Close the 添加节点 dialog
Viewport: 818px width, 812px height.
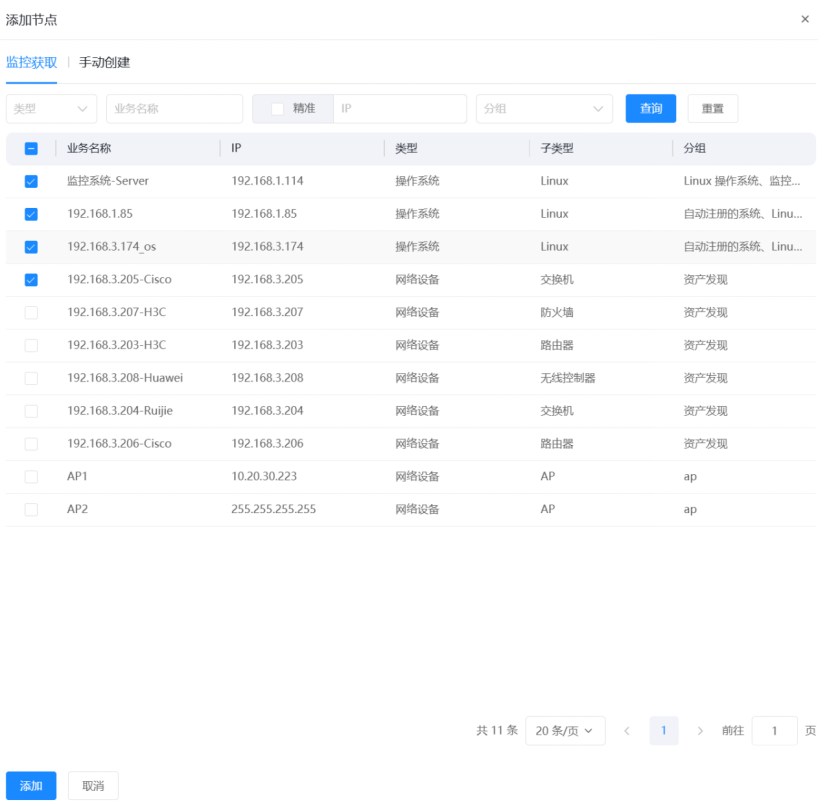[x=804, y=19]
